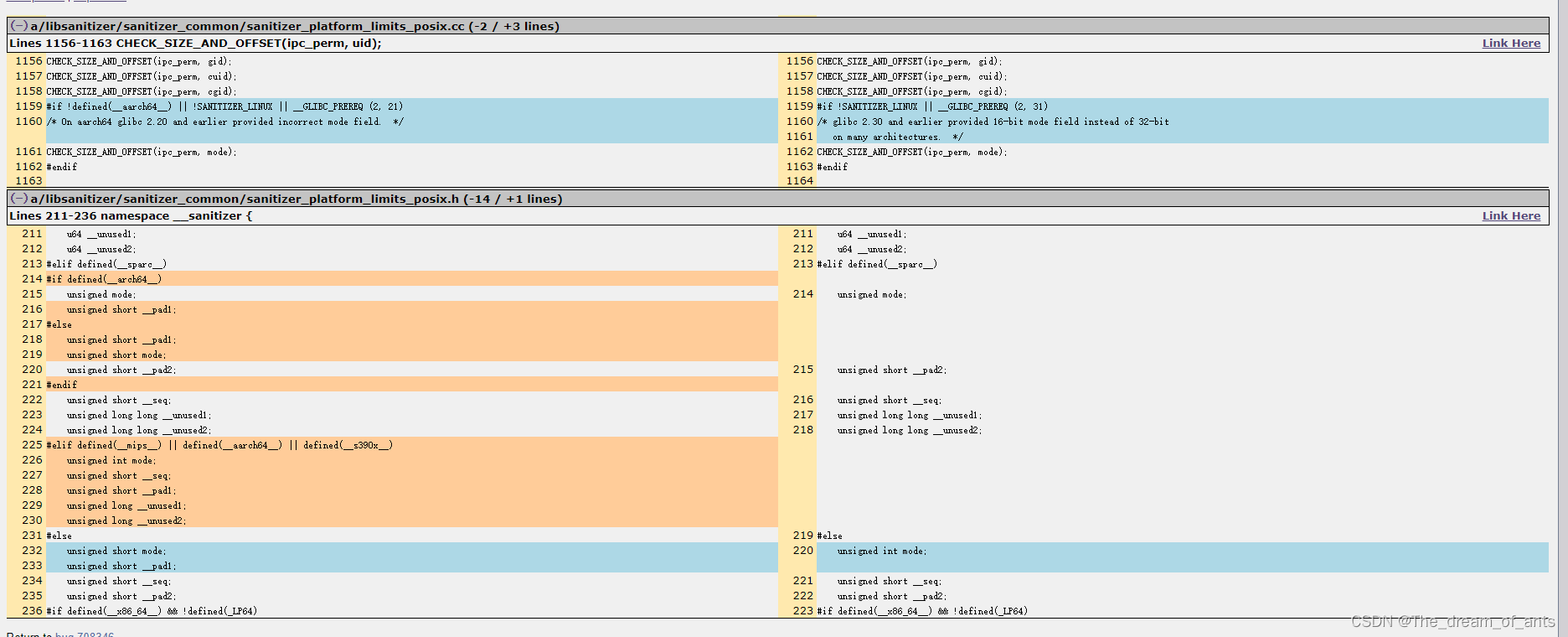The height and width of the screenshot is (637, 1568).
Task: Click removed line 225 '#elif defined(__mips__)' condition
Action: [219, 445]
